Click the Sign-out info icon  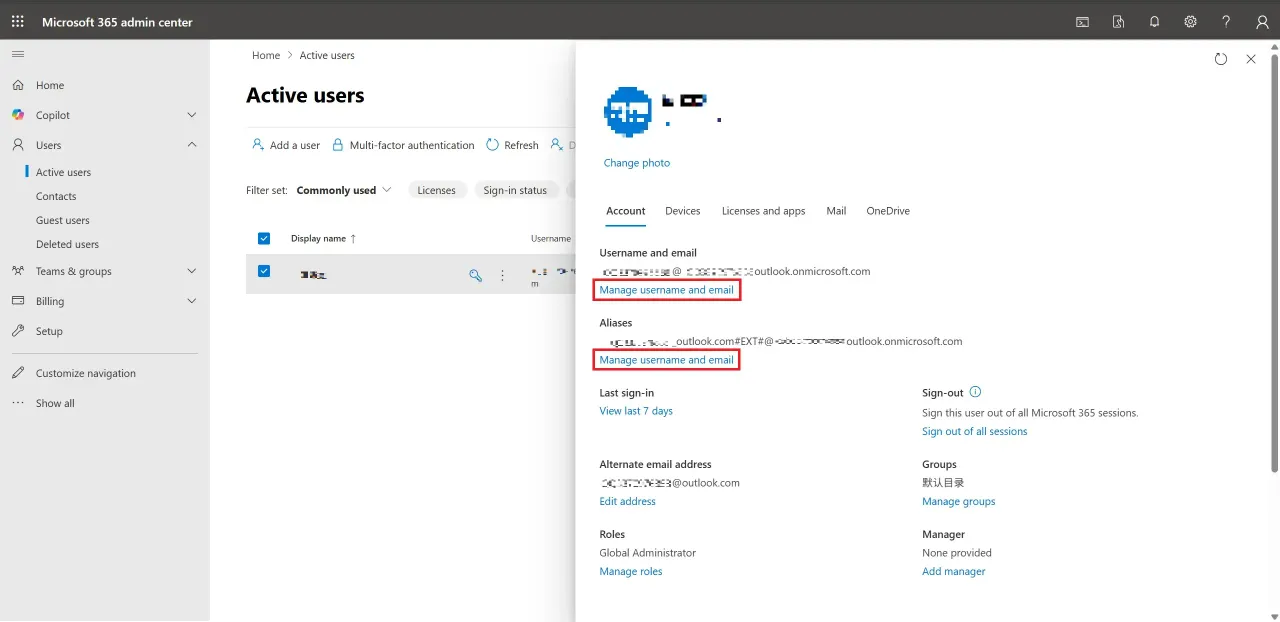[x=976, y=392]
